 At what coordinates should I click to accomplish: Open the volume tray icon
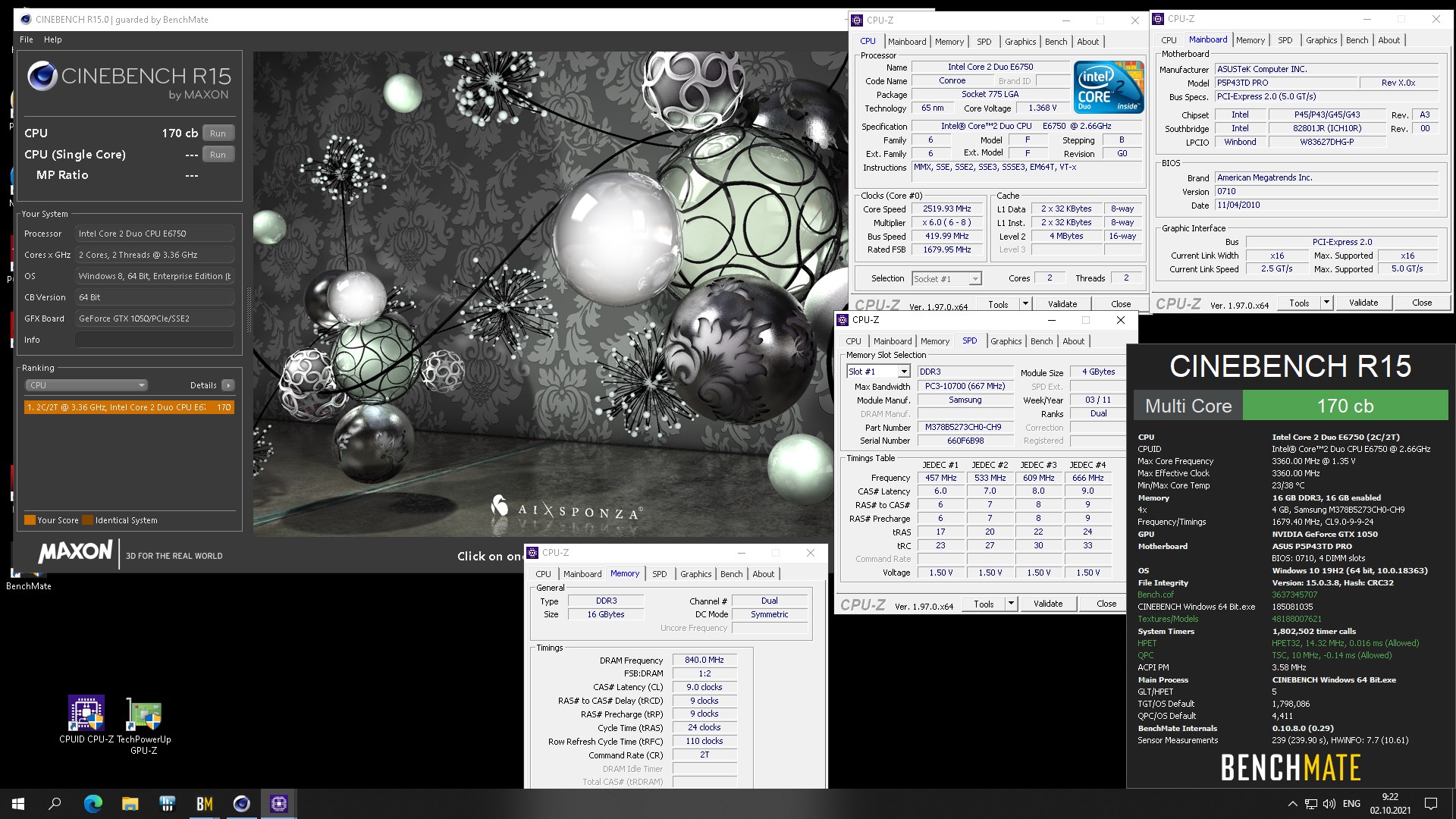coord(1329,804)
